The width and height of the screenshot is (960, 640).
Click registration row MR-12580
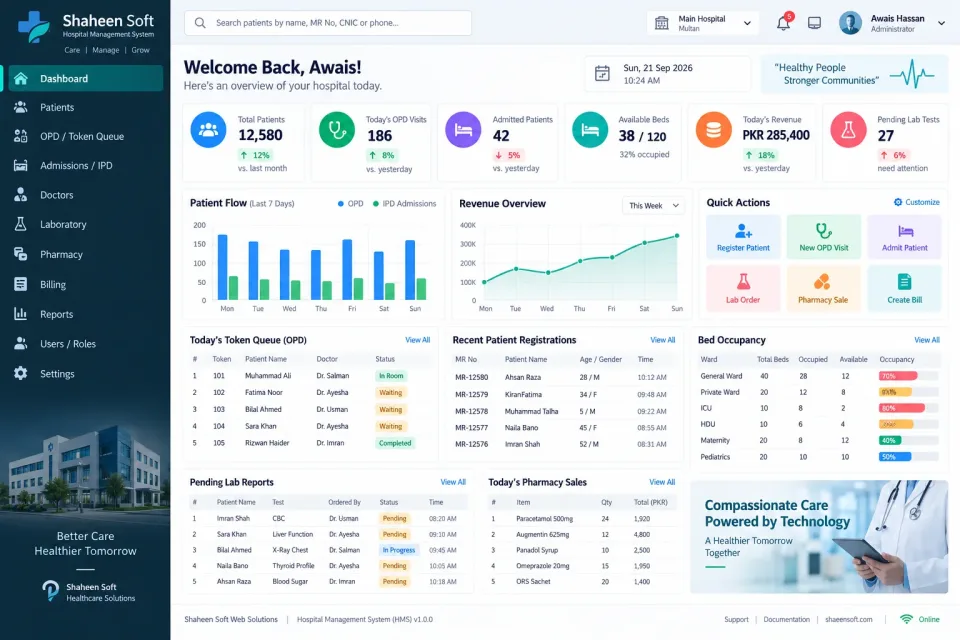[x=566, y=377]
